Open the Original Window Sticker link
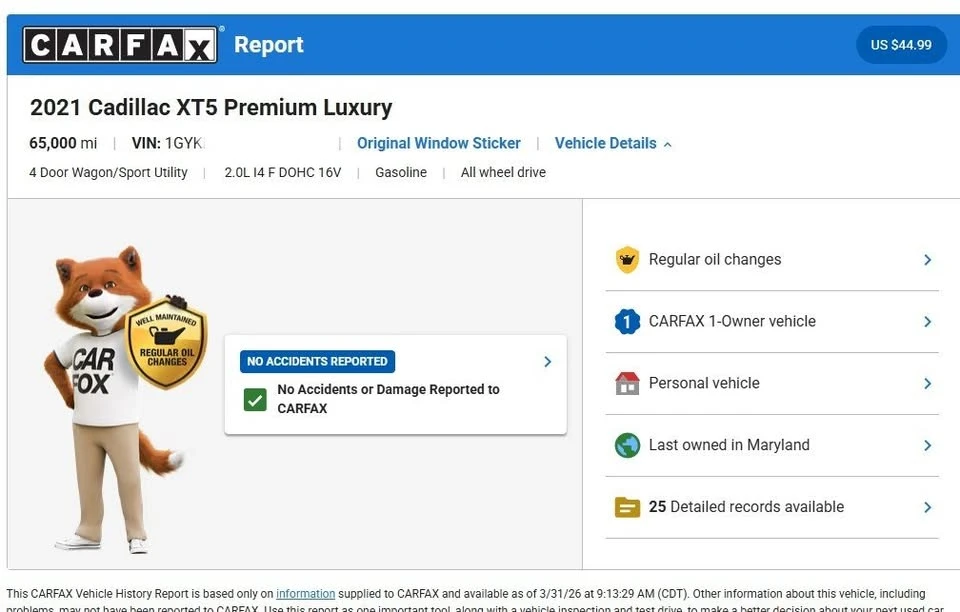 (438, 143)
